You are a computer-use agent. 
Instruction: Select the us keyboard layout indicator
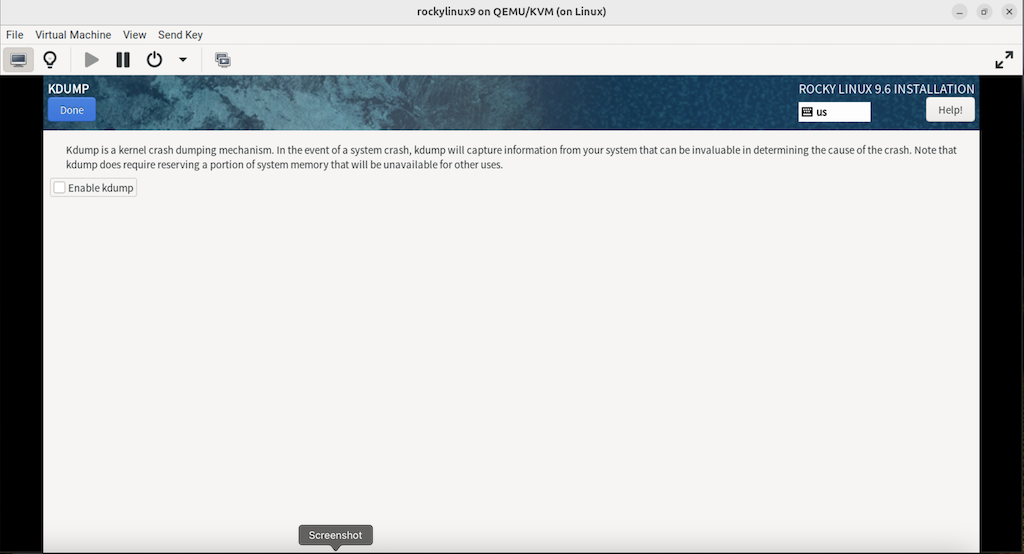pos(834,112)
